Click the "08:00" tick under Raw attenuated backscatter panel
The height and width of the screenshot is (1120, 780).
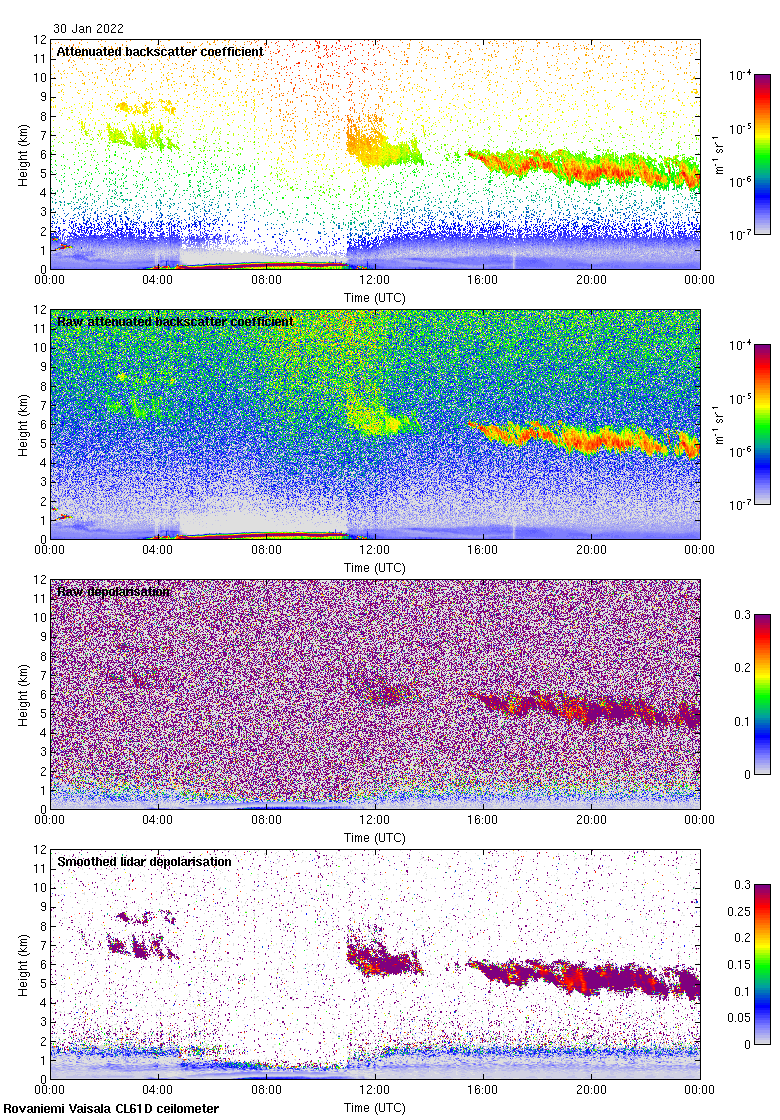266,550
